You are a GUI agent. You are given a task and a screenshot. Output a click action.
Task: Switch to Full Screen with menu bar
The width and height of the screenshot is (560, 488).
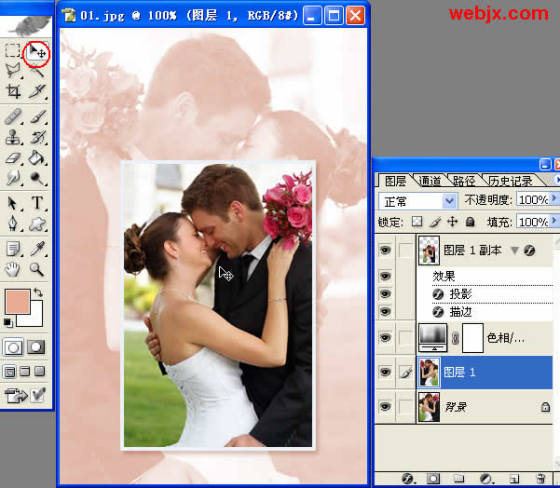click(25, 371)
